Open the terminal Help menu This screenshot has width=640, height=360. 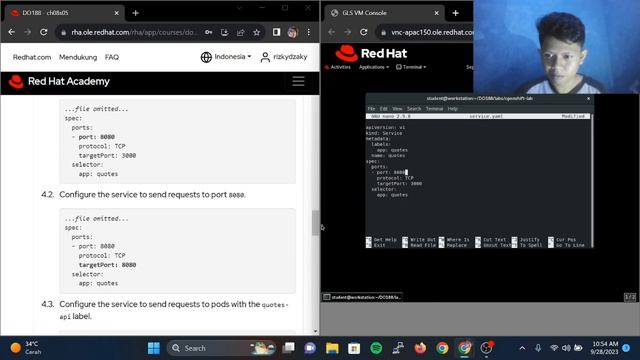pos(452,109)
